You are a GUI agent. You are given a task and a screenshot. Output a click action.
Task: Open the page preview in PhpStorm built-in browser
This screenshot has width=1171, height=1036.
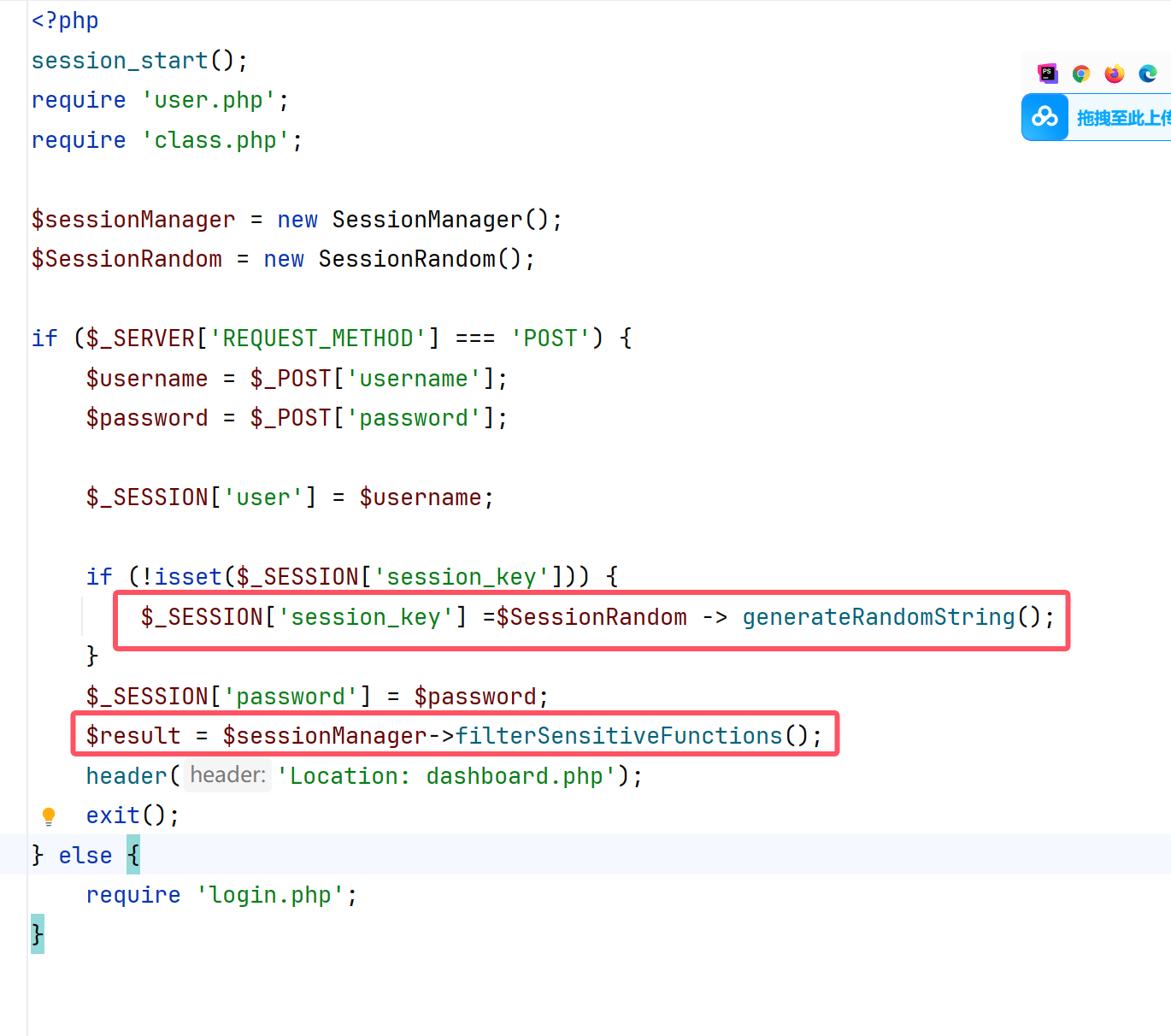point(1047,74)
